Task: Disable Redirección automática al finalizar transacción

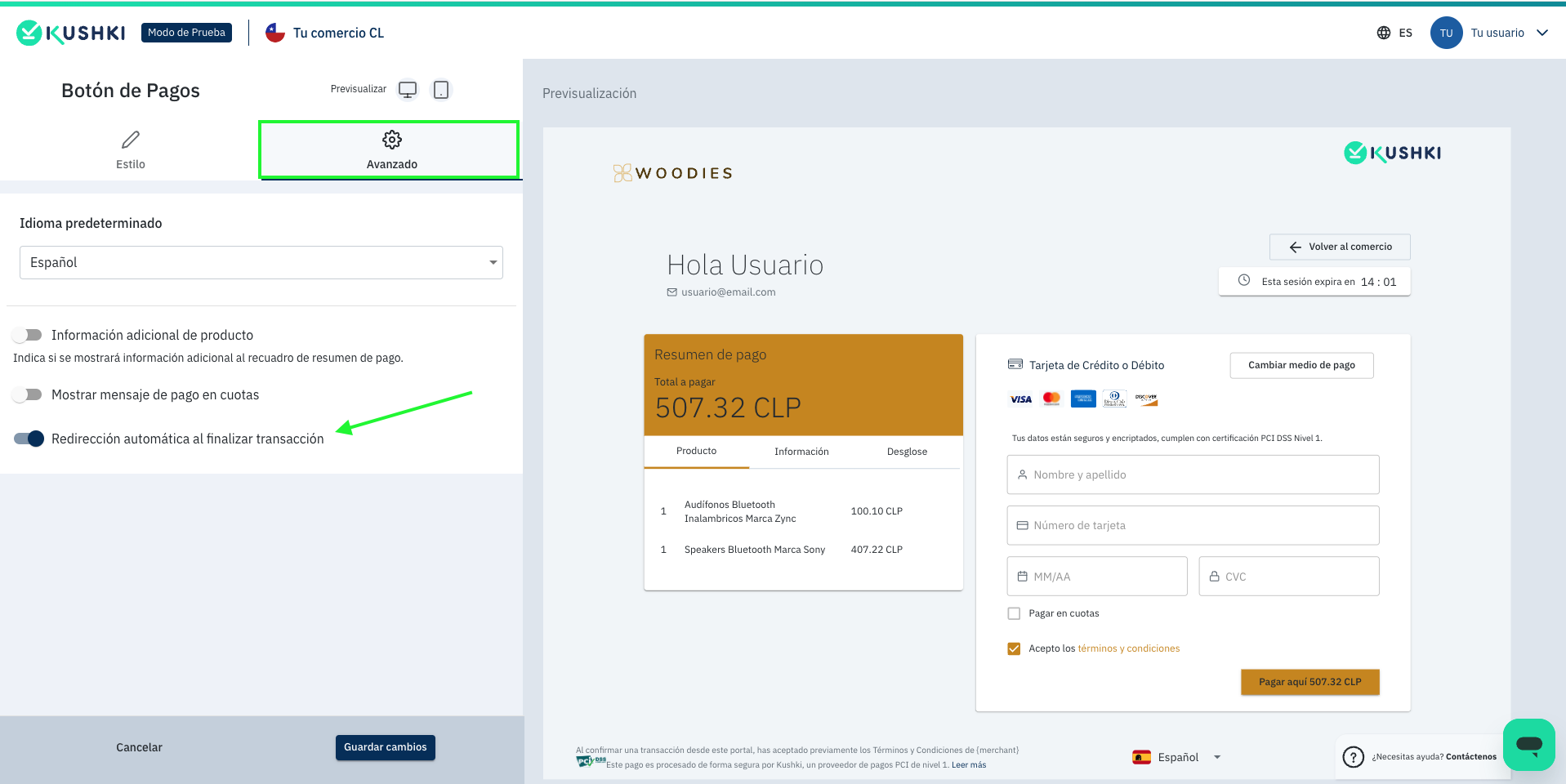Action: pos(29,439)
